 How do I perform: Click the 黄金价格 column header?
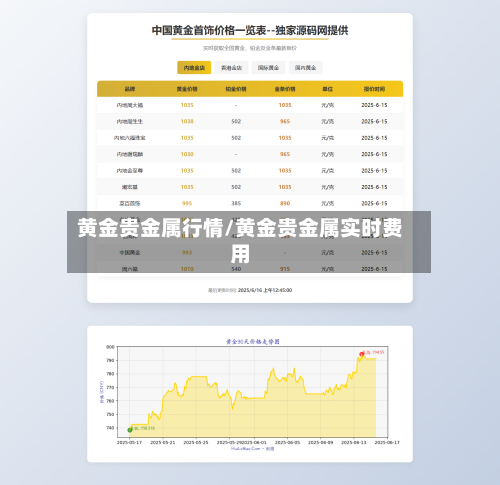pos(187,89)
